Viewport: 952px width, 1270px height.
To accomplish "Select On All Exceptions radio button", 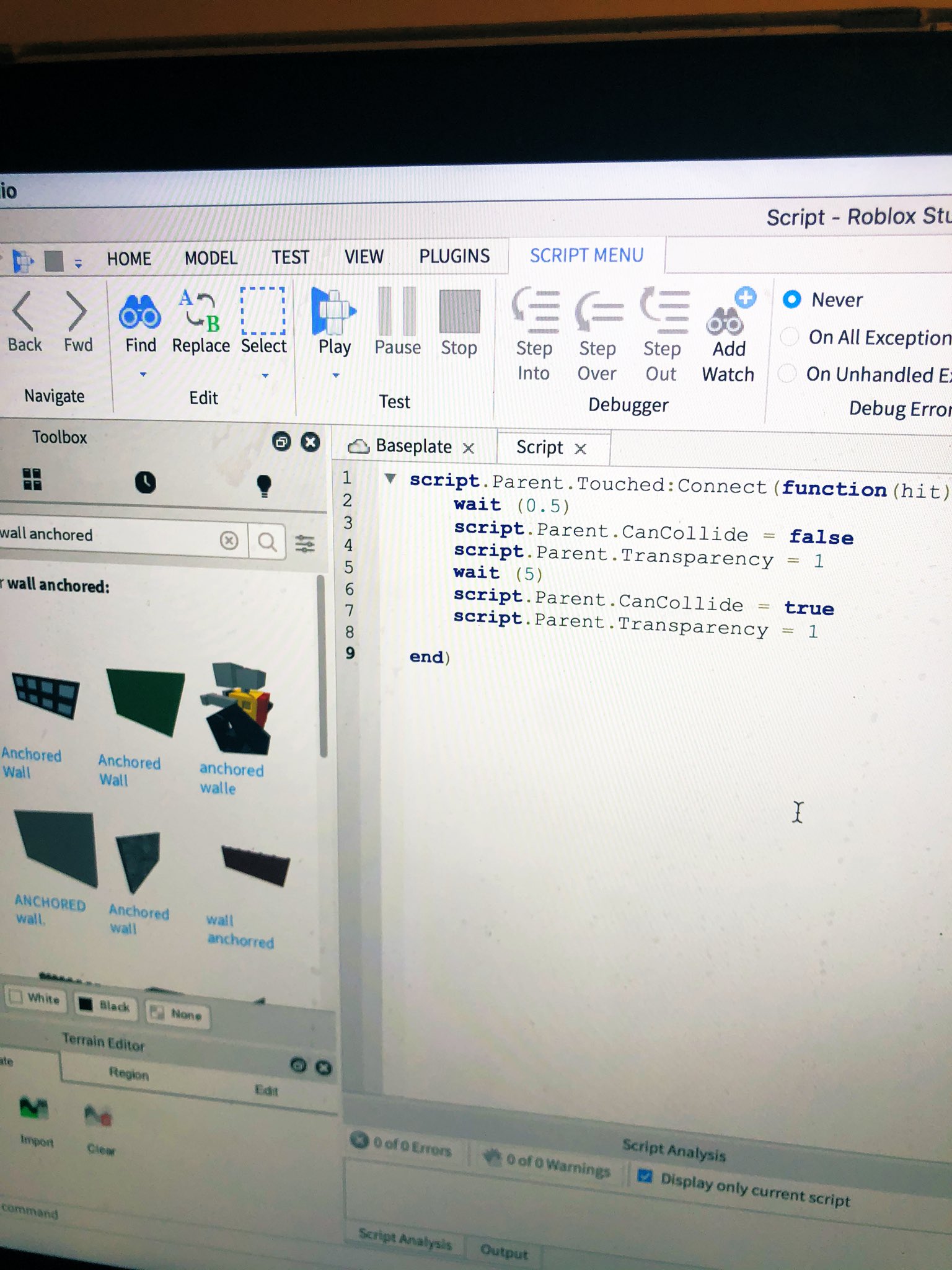I will point(789,337).
